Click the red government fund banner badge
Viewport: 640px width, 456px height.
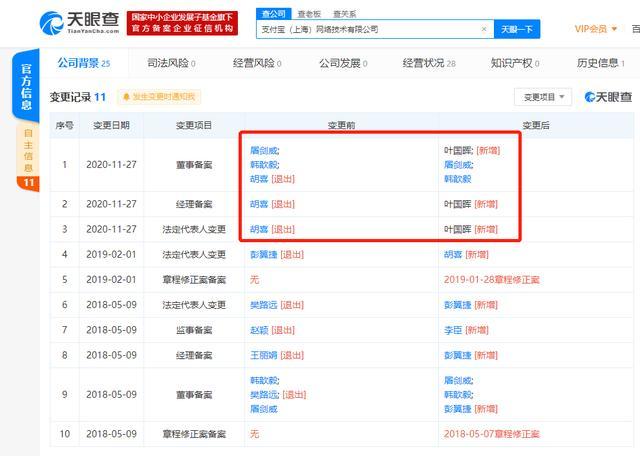tap(183, 22)
